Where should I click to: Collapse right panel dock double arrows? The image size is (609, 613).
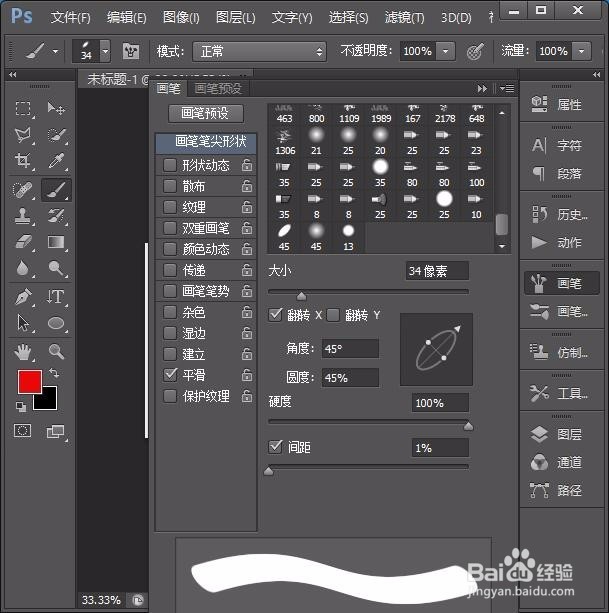596,75
